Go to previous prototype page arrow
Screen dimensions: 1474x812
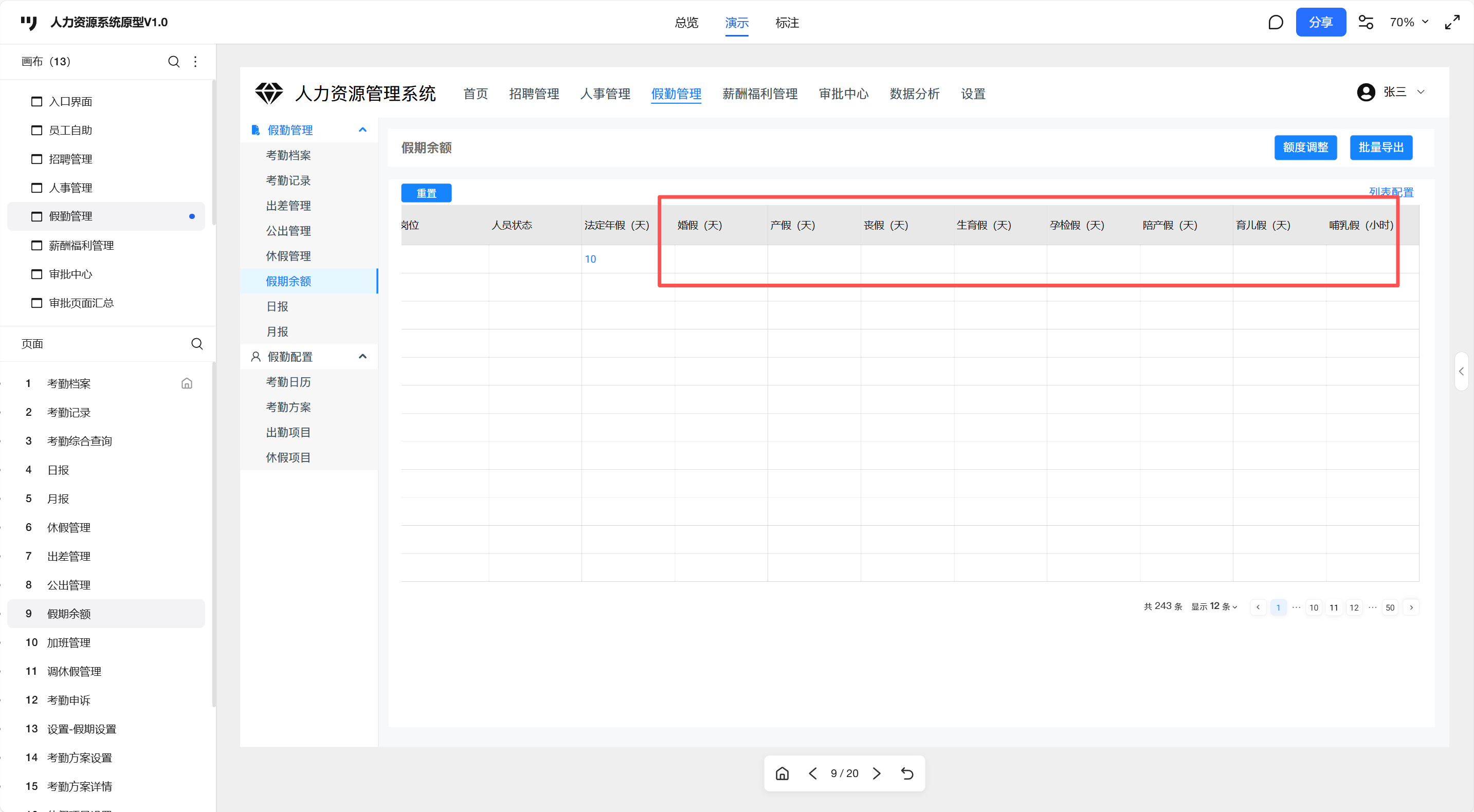[x=812, y=773]
